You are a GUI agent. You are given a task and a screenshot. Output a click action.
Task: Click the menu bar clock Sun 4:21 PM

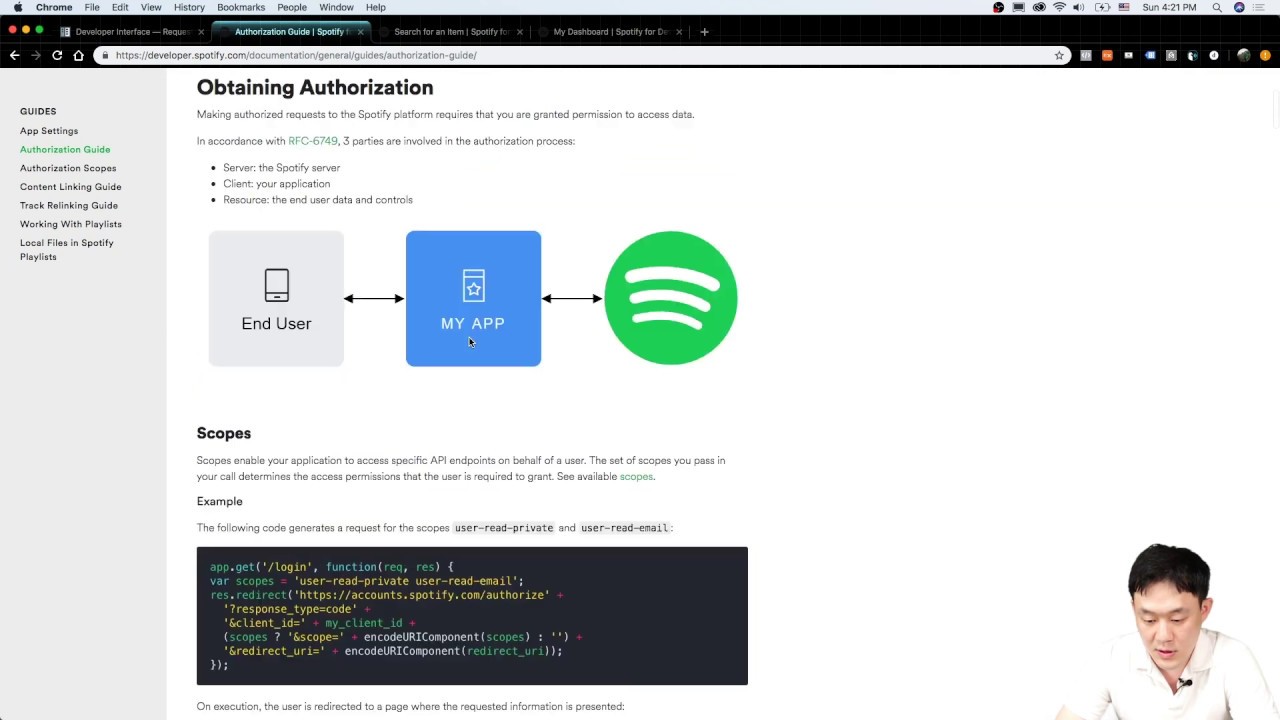click(x=1169, y=7)
